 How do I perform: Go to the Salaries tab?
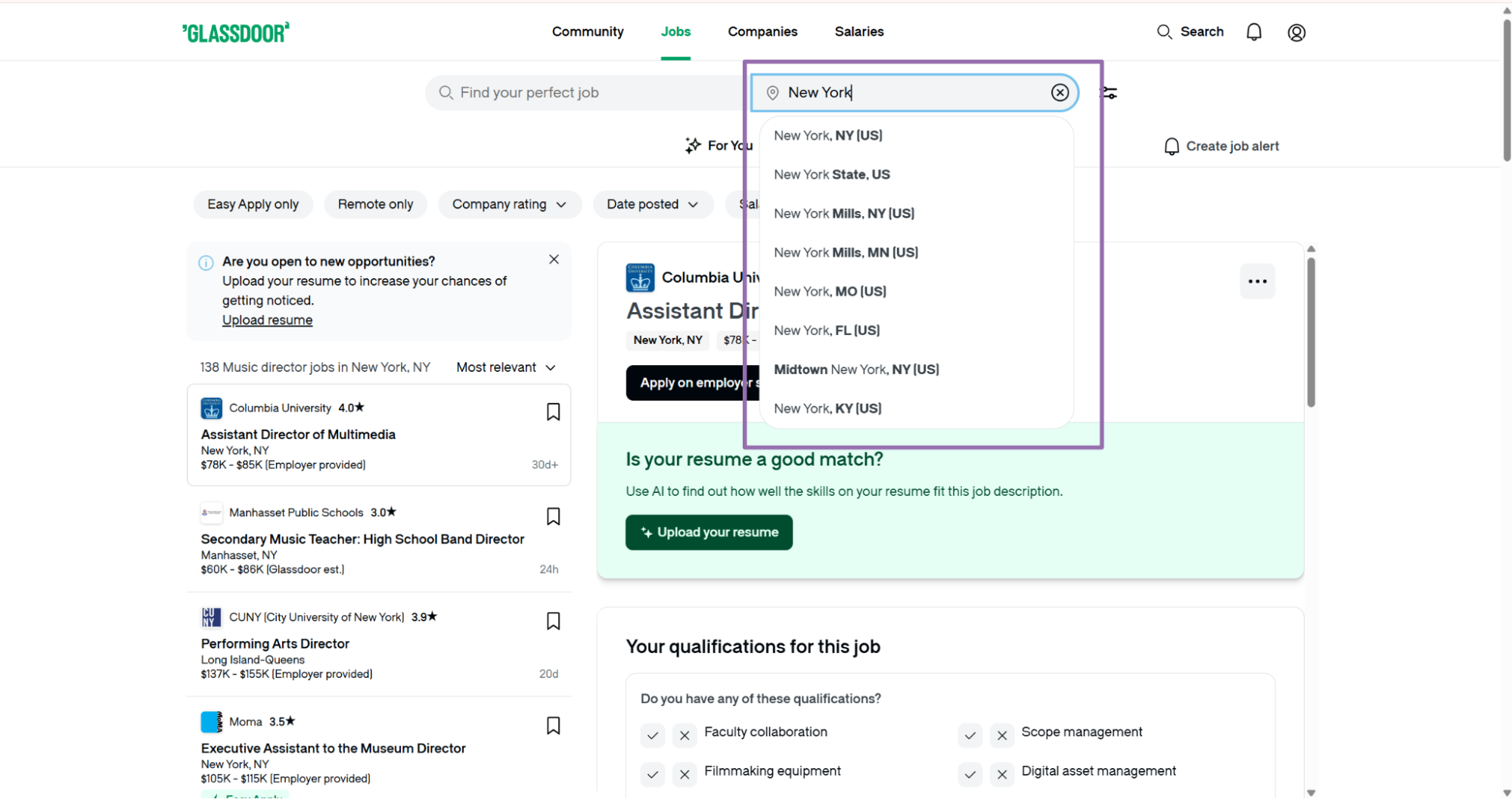859,32
